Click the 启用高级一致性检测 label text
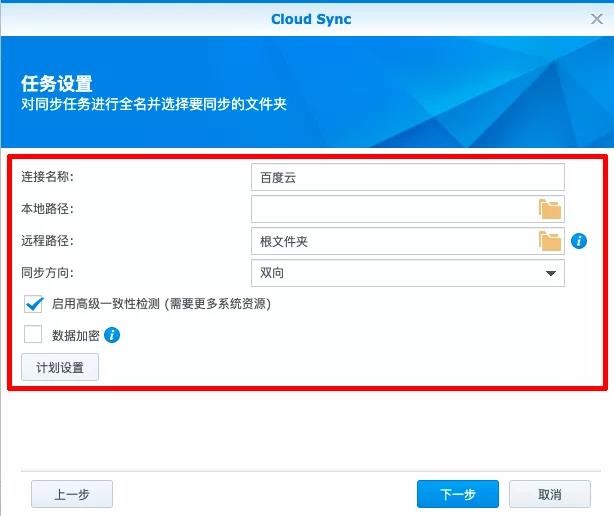This screenshot has height=516, width=614. click(x=161, y=303)
